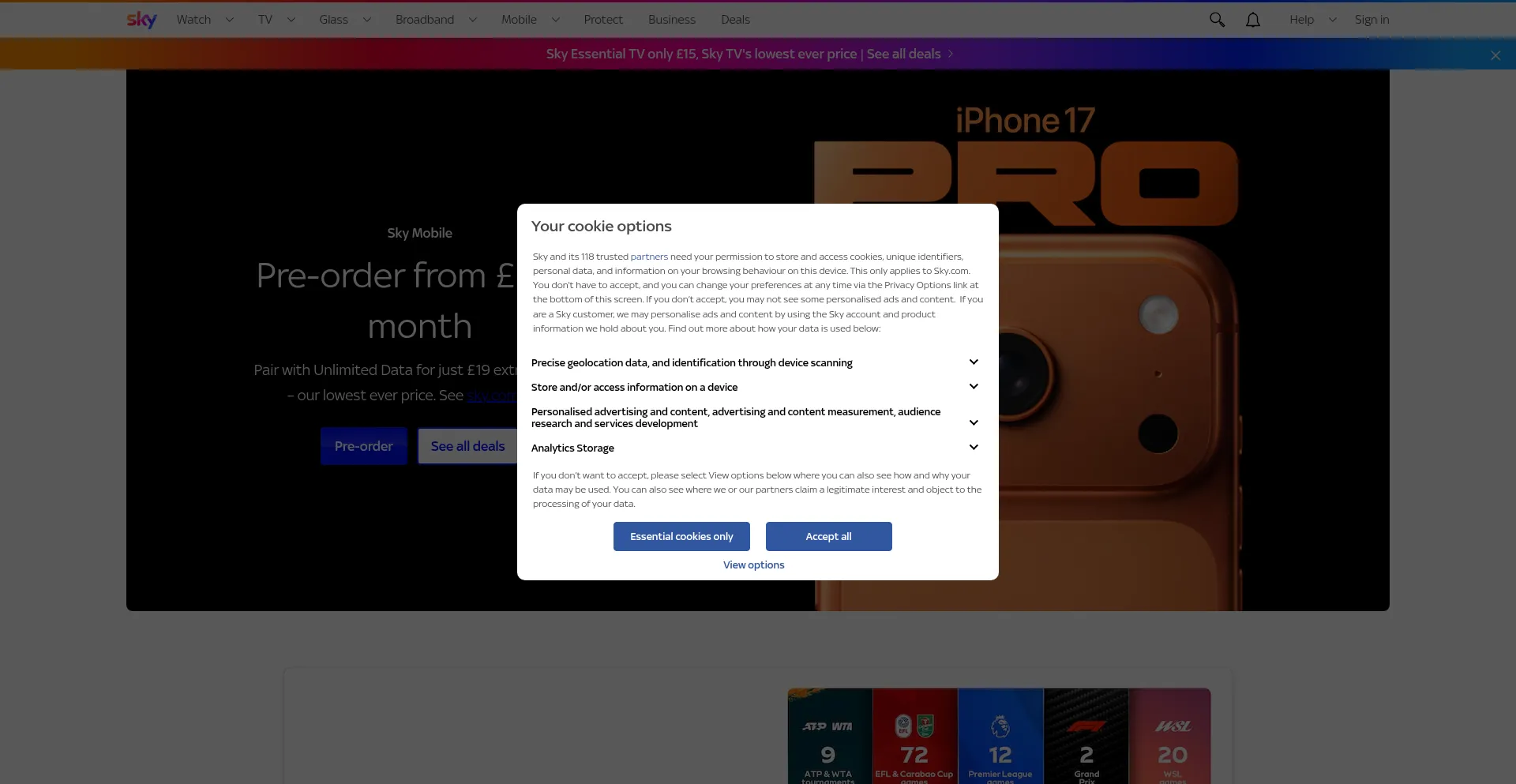1516x784 pixels.
Task: Click the 'Your cookie options' title
Action: click(602, 227)
